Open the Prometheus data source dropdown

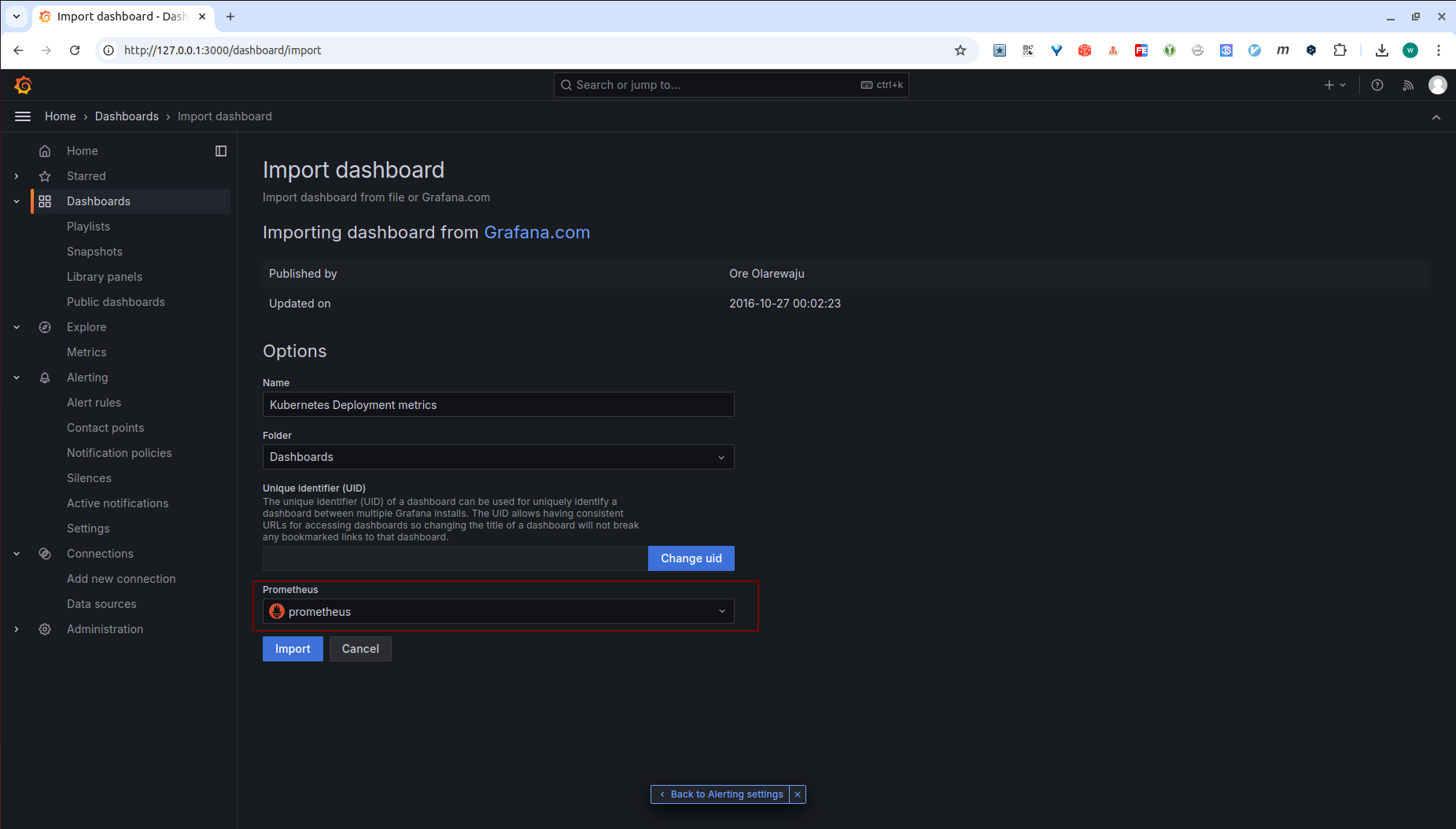point(498,611)
